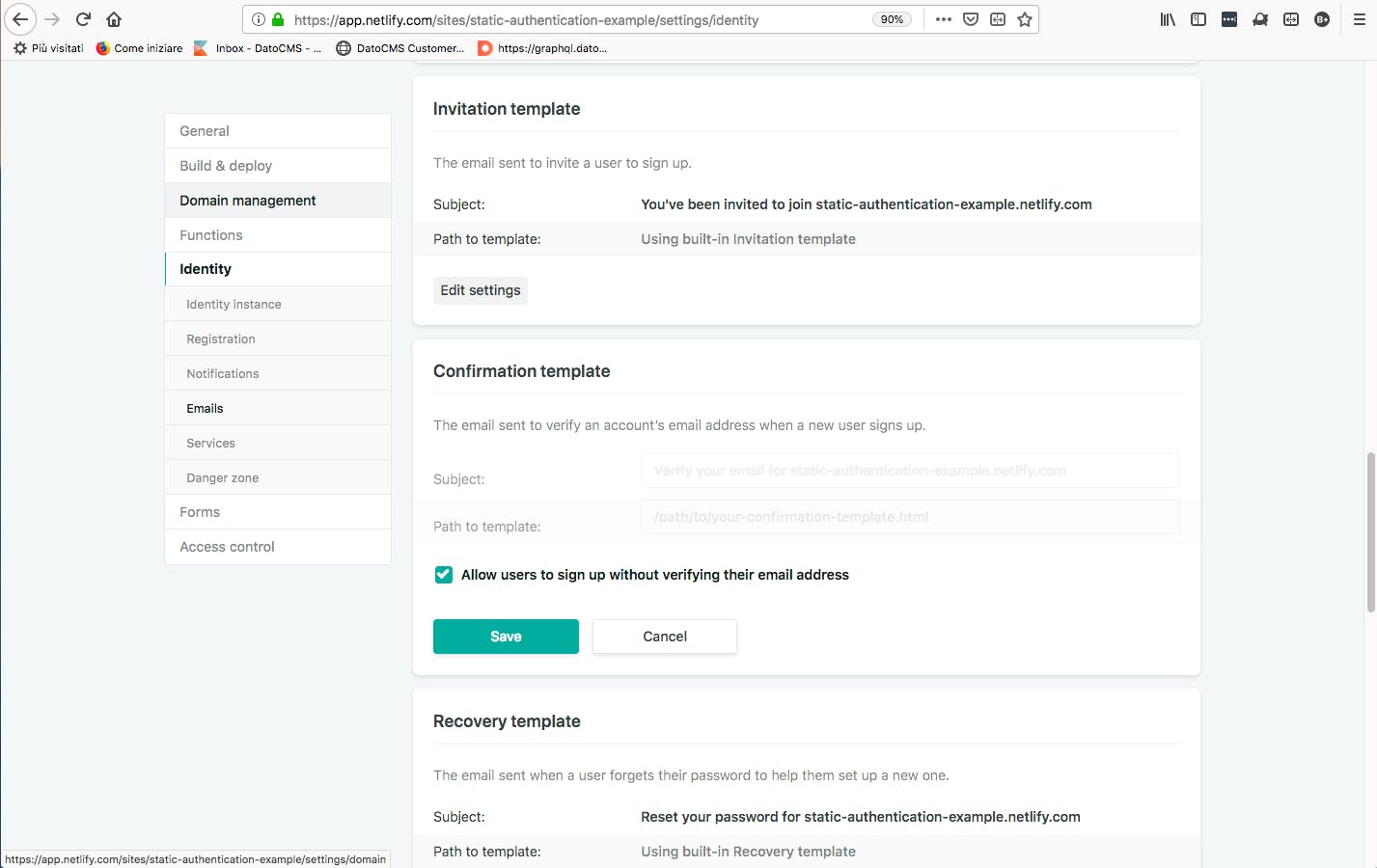1377x868 pixels.
Task: Open the graphql.dato bookmark
Action: (x=542, y=48)
